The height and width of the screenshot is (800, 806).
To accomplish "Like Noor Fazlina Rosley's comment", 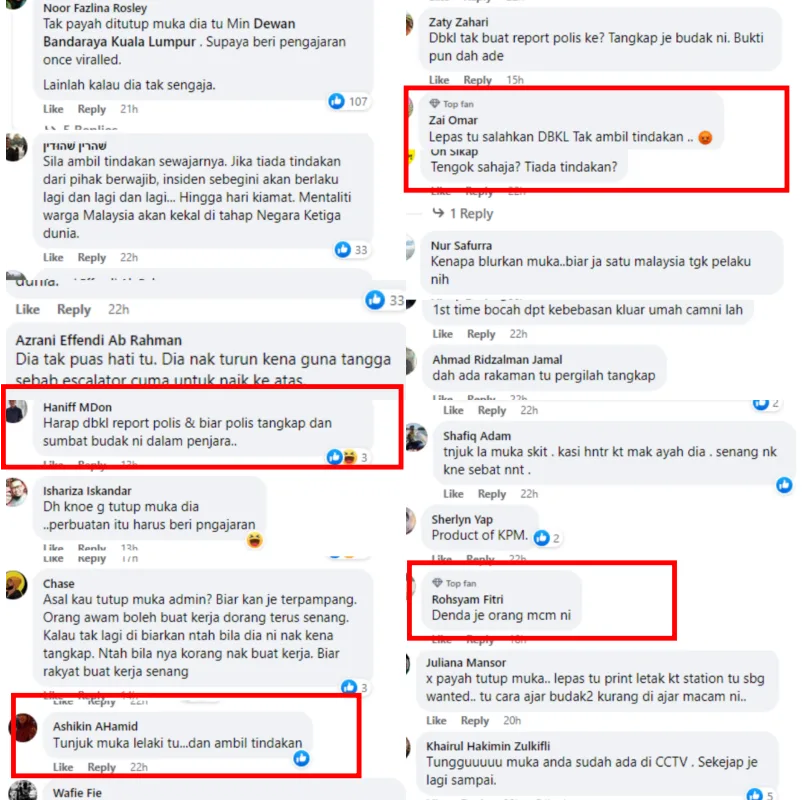I will [x=53, y=109].
